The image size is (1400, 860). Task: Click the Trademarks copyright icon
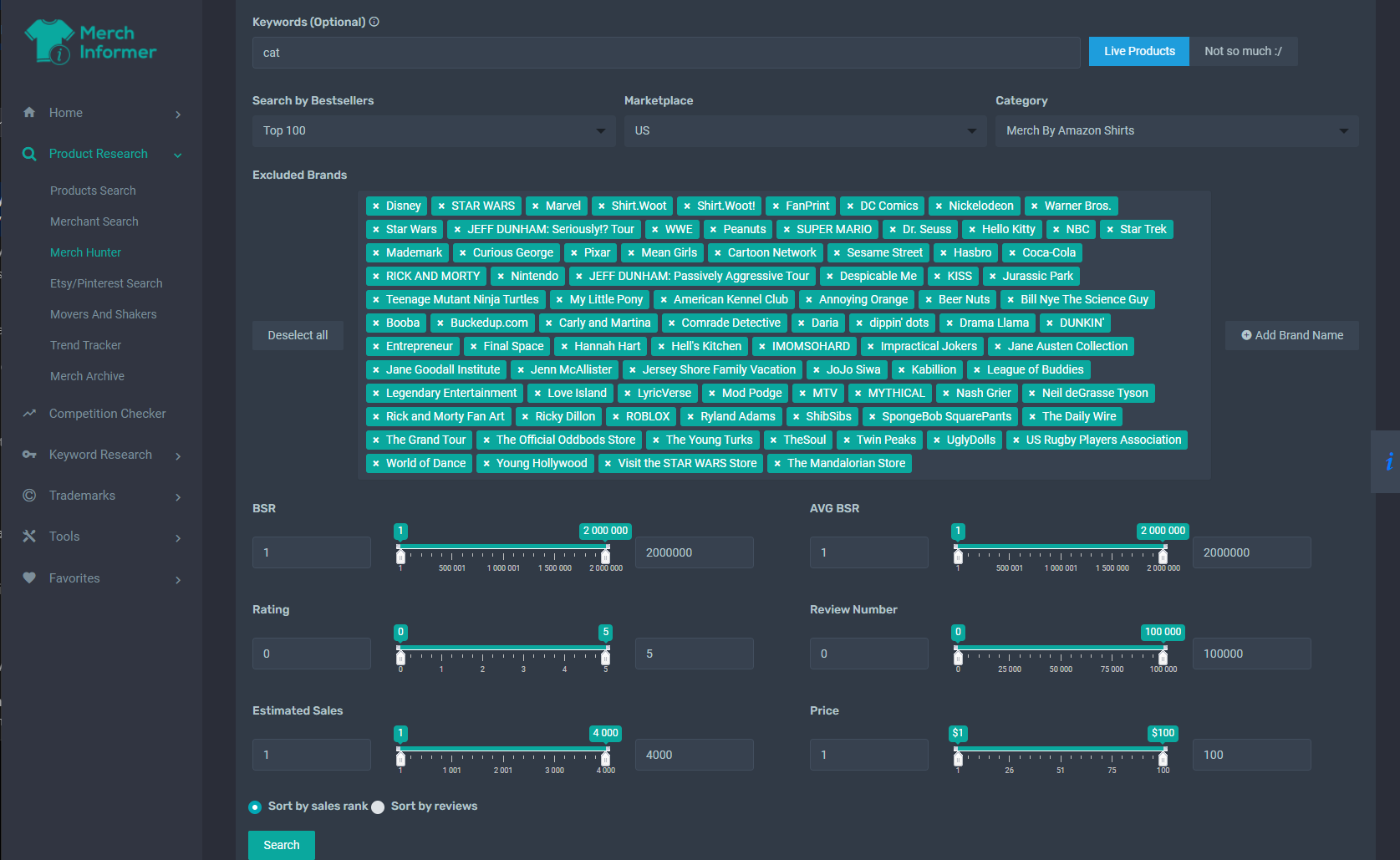tap(29, 496)
